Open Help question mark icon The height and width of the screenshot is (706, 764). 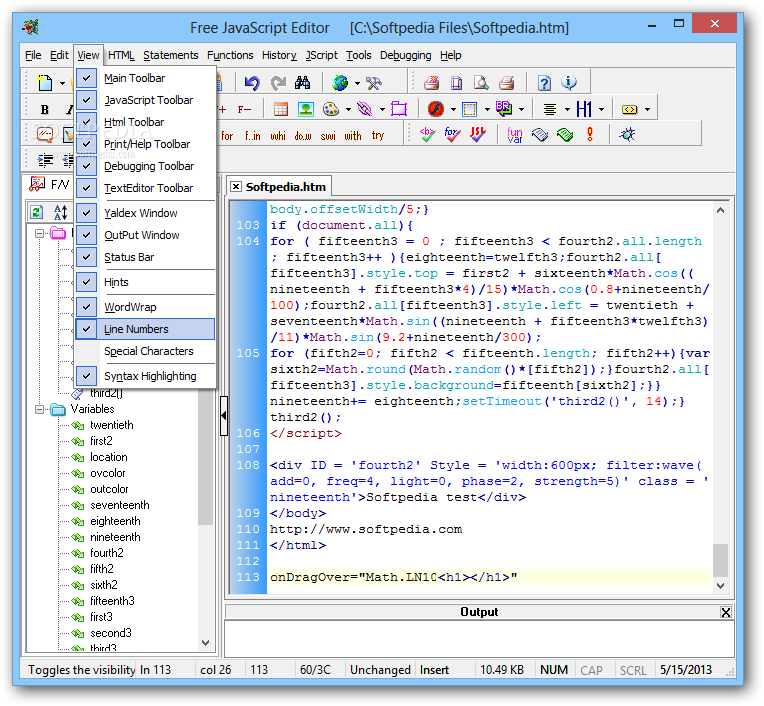tap(544, 83)
